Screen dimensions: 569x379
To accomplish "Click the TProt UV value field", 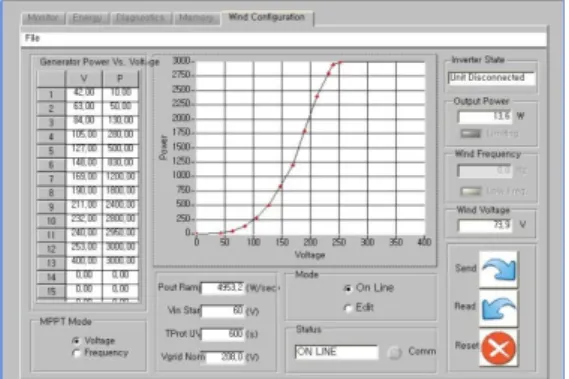I will [x=222, y=334].
